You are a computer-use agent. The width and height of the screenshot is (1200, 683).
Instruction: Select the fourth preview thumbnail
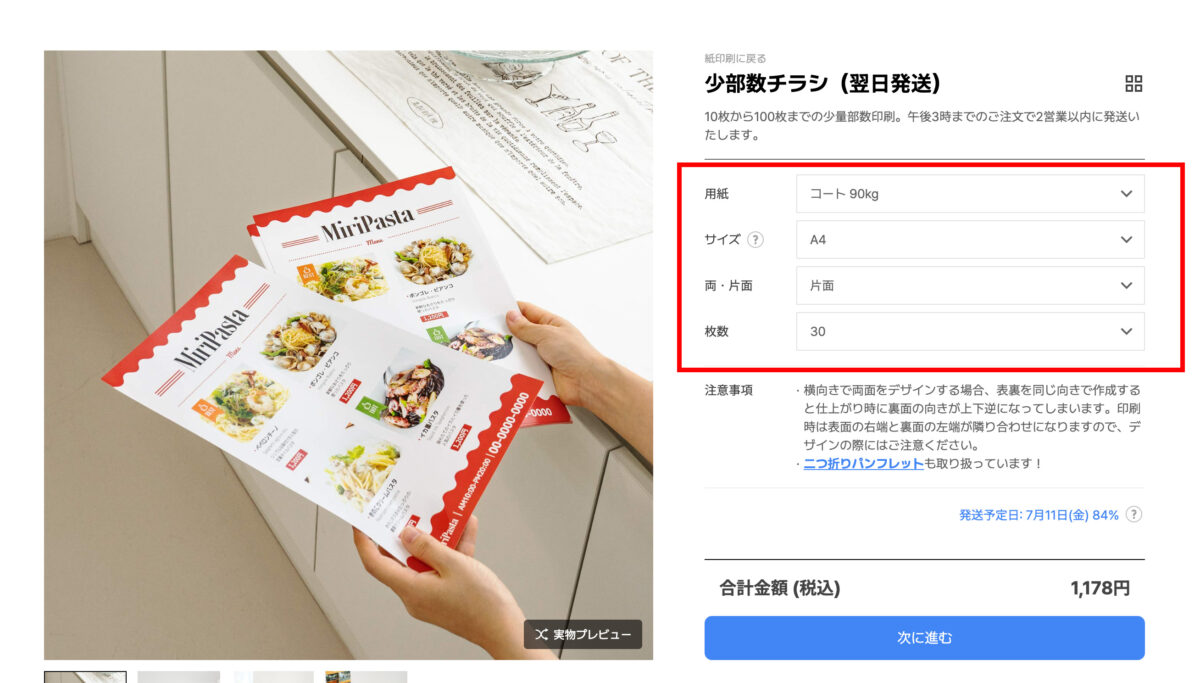[x=366, y=677]
